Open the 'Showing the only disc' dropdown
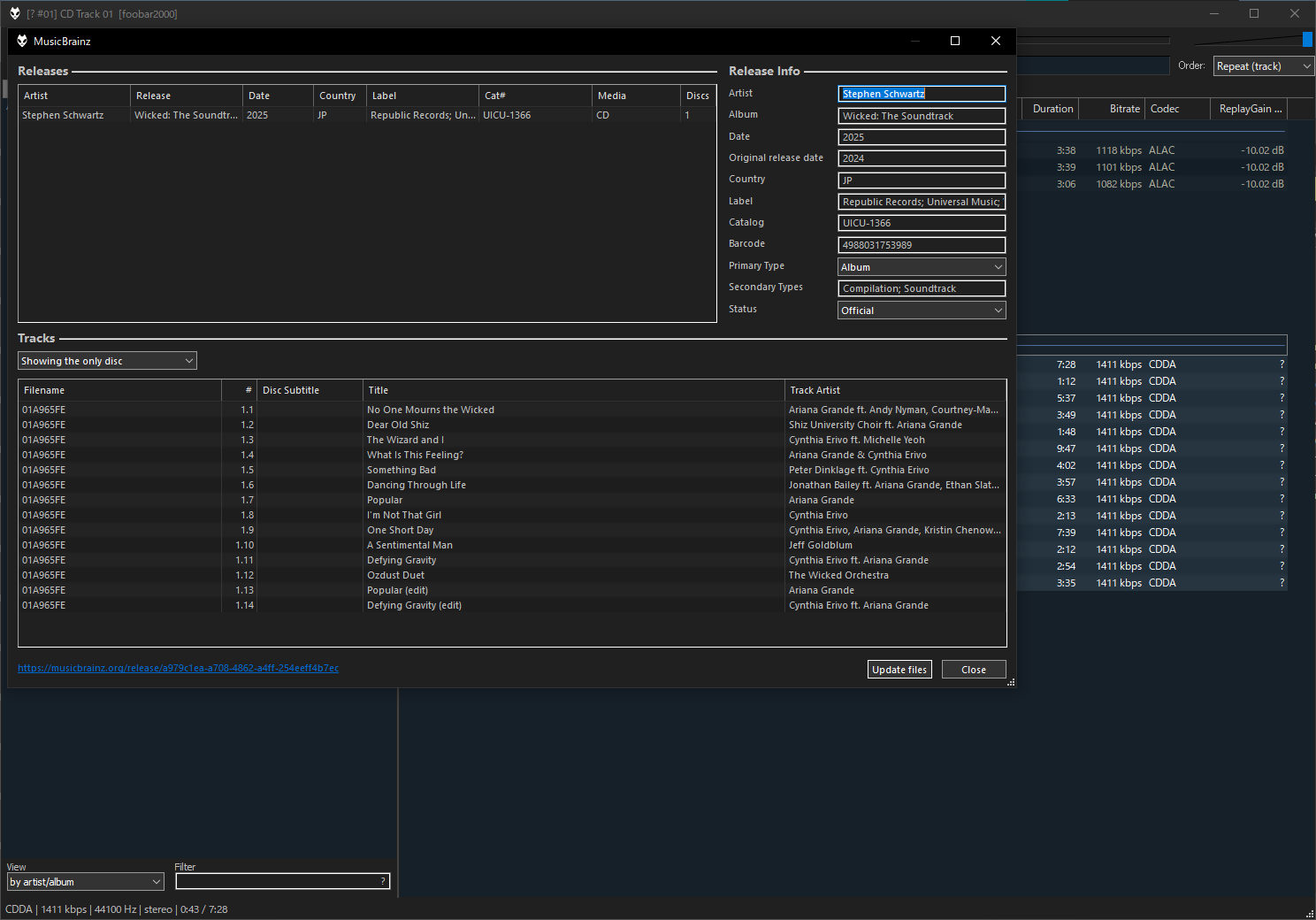 coord(107,361)
